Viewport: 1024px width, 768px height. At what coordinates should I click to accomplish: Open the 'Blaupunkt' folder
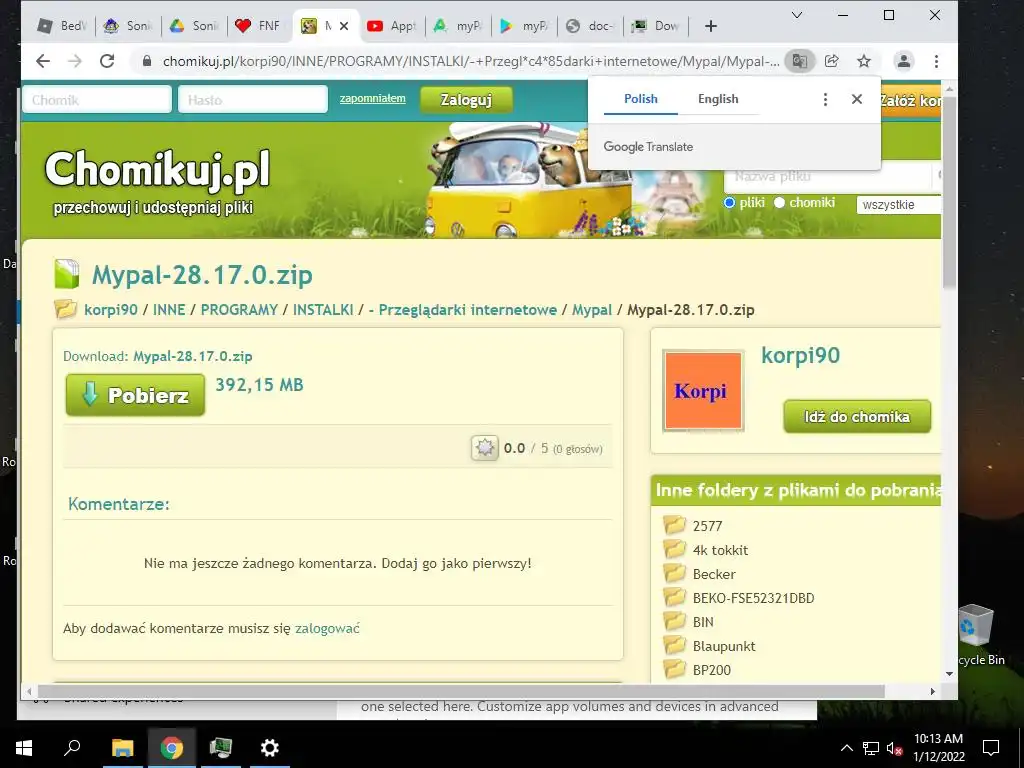[x=724, y=647]
